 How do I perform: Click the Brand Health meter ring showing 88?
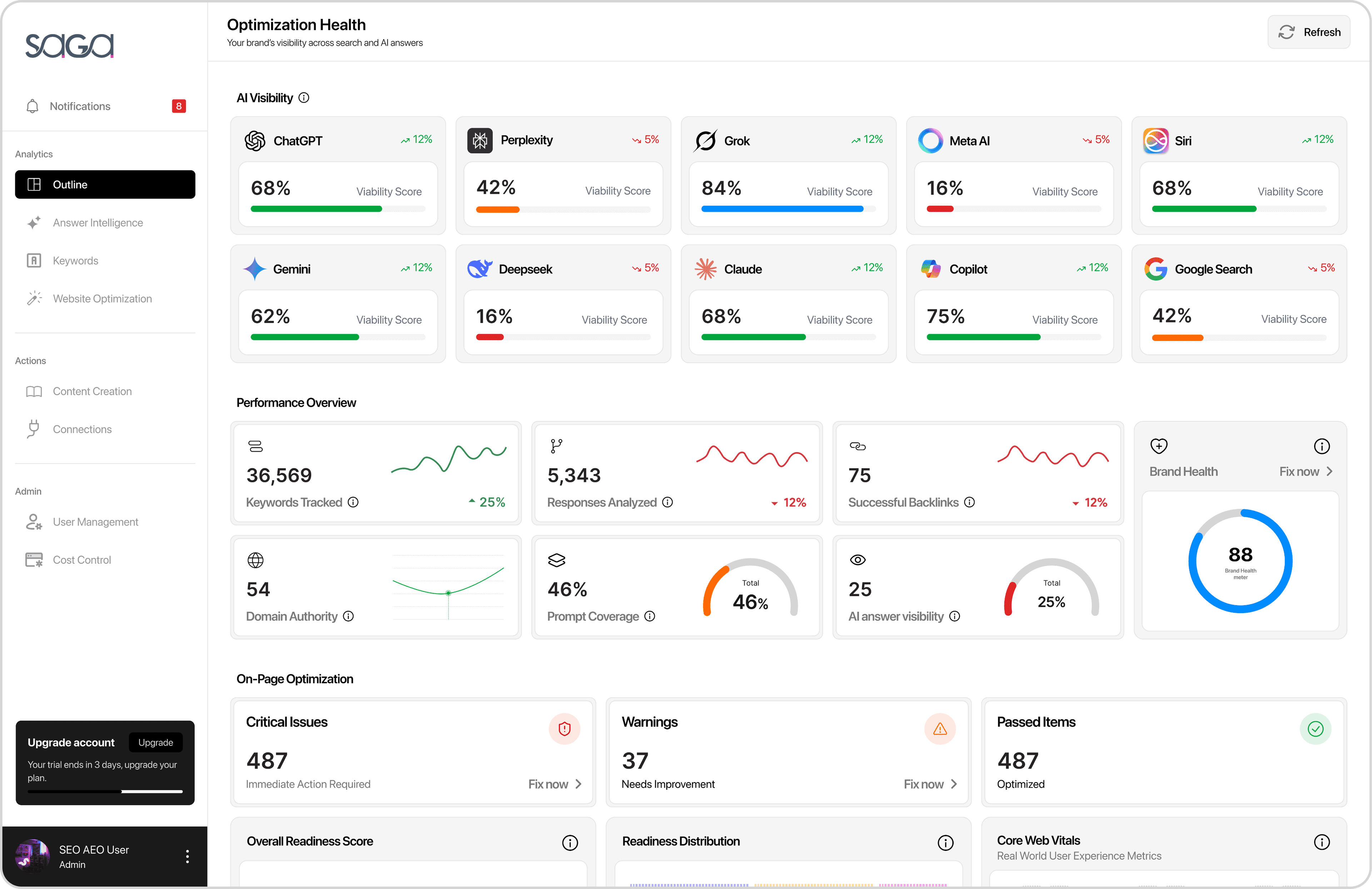coord(1241,561)
